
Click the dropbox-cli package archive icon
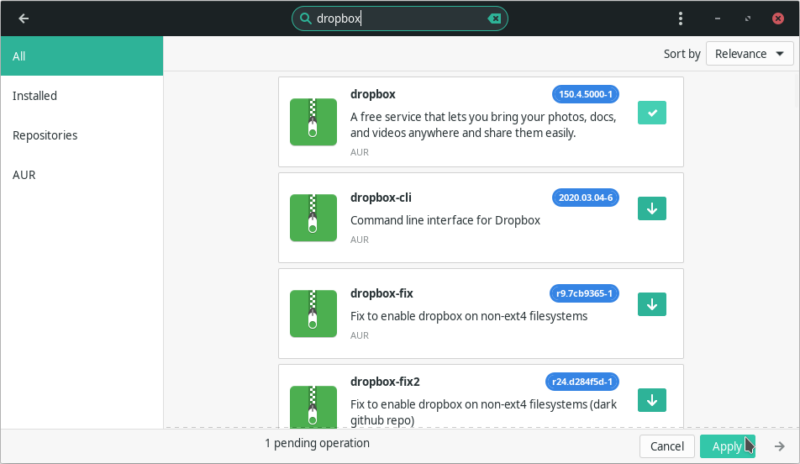(x=313, y=218)
